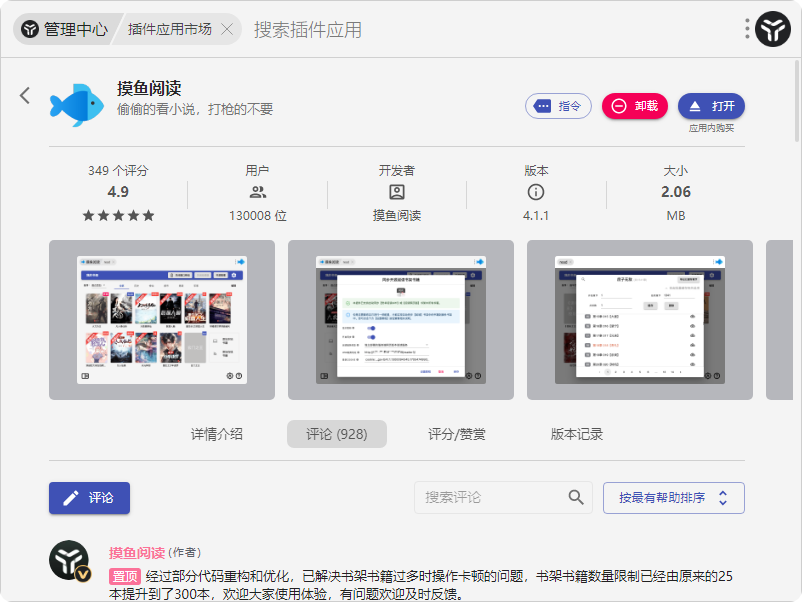The width and height of the screenshot is (802, 602).
Task: Open the 指令 commands button
Action: [558, 106]
